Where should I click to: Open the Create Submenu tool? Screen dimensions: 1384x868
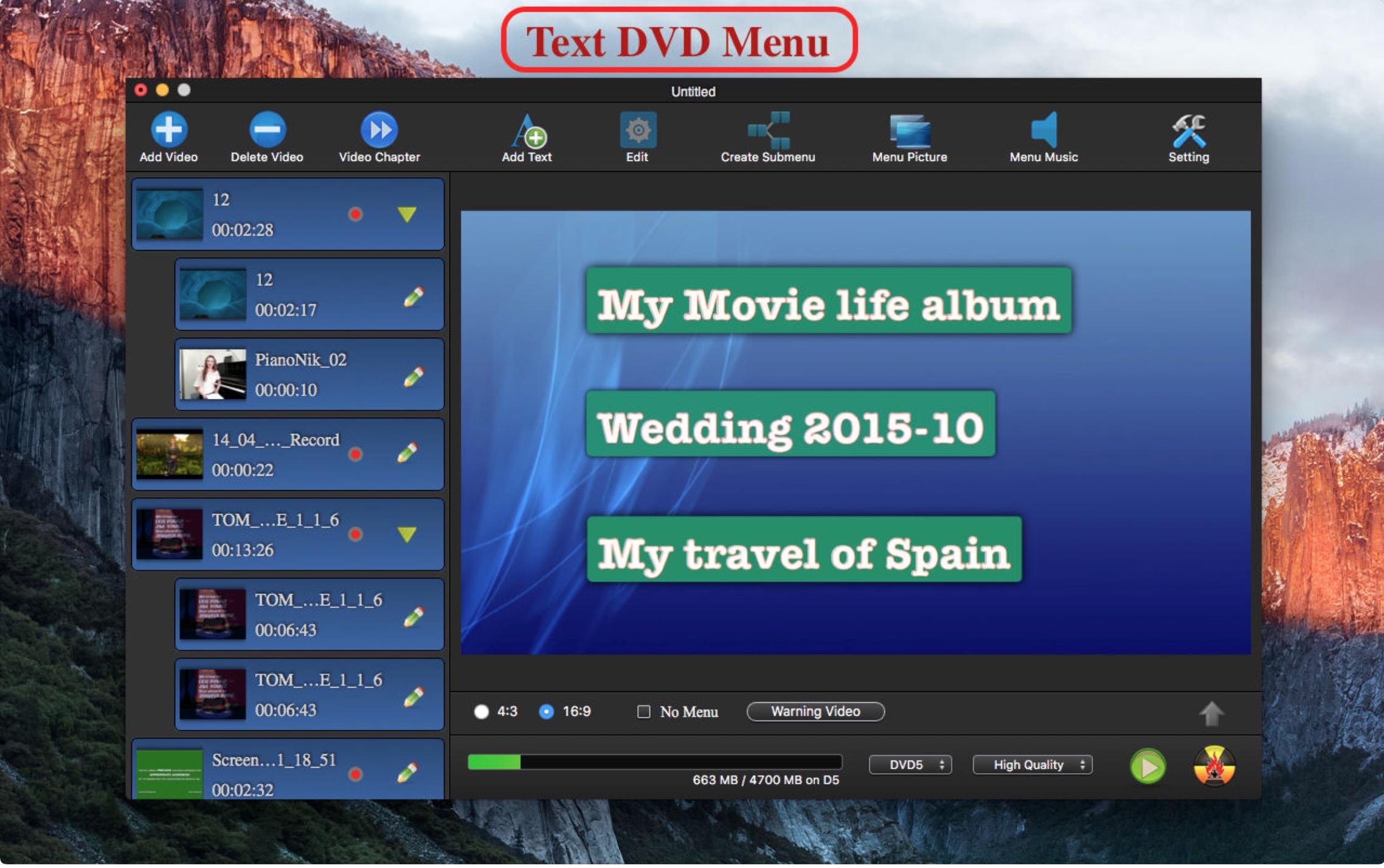[x=768, y=130]
